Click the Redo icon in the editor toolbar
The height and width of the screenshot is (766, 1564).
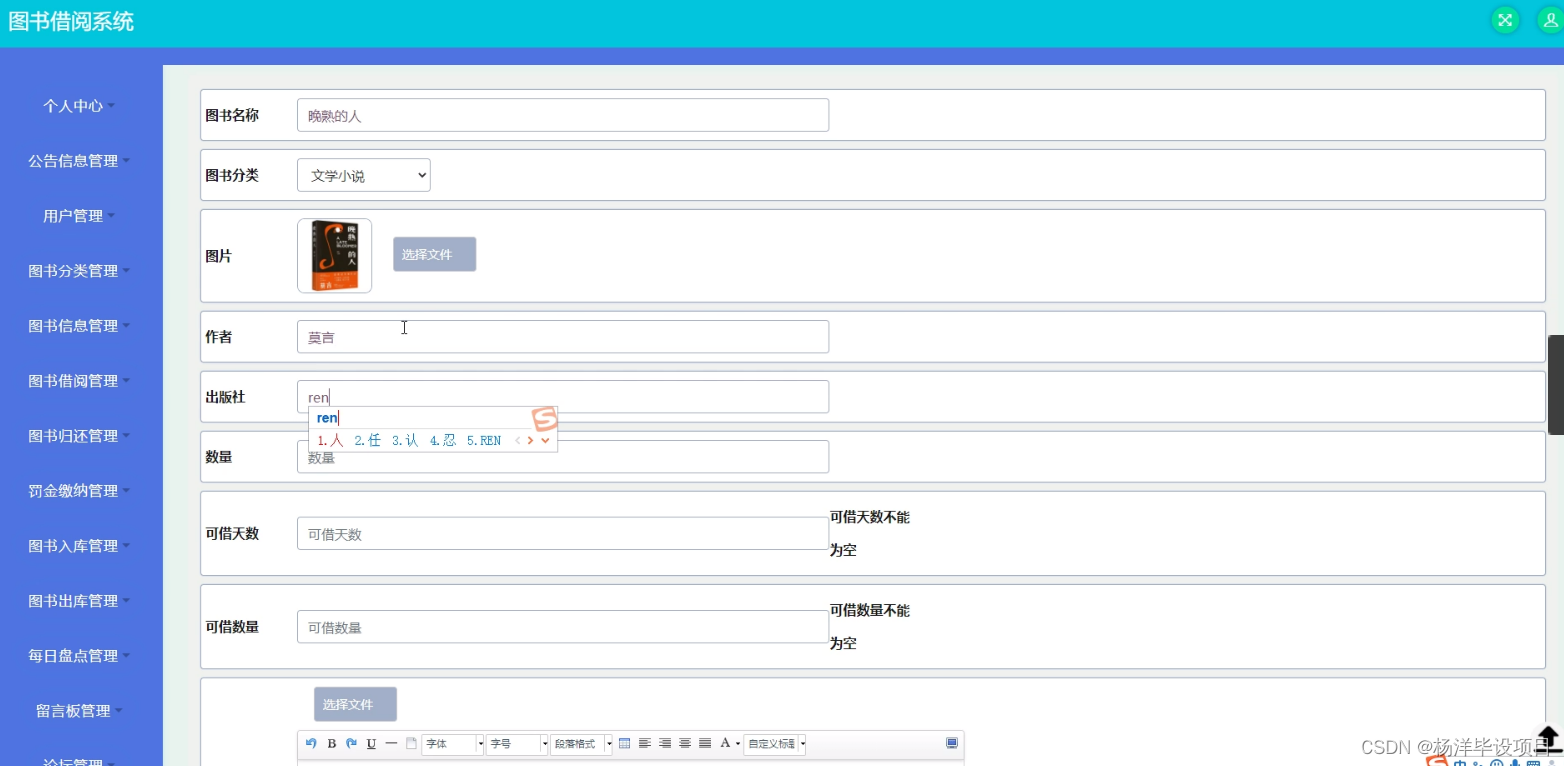pos(350,744)
